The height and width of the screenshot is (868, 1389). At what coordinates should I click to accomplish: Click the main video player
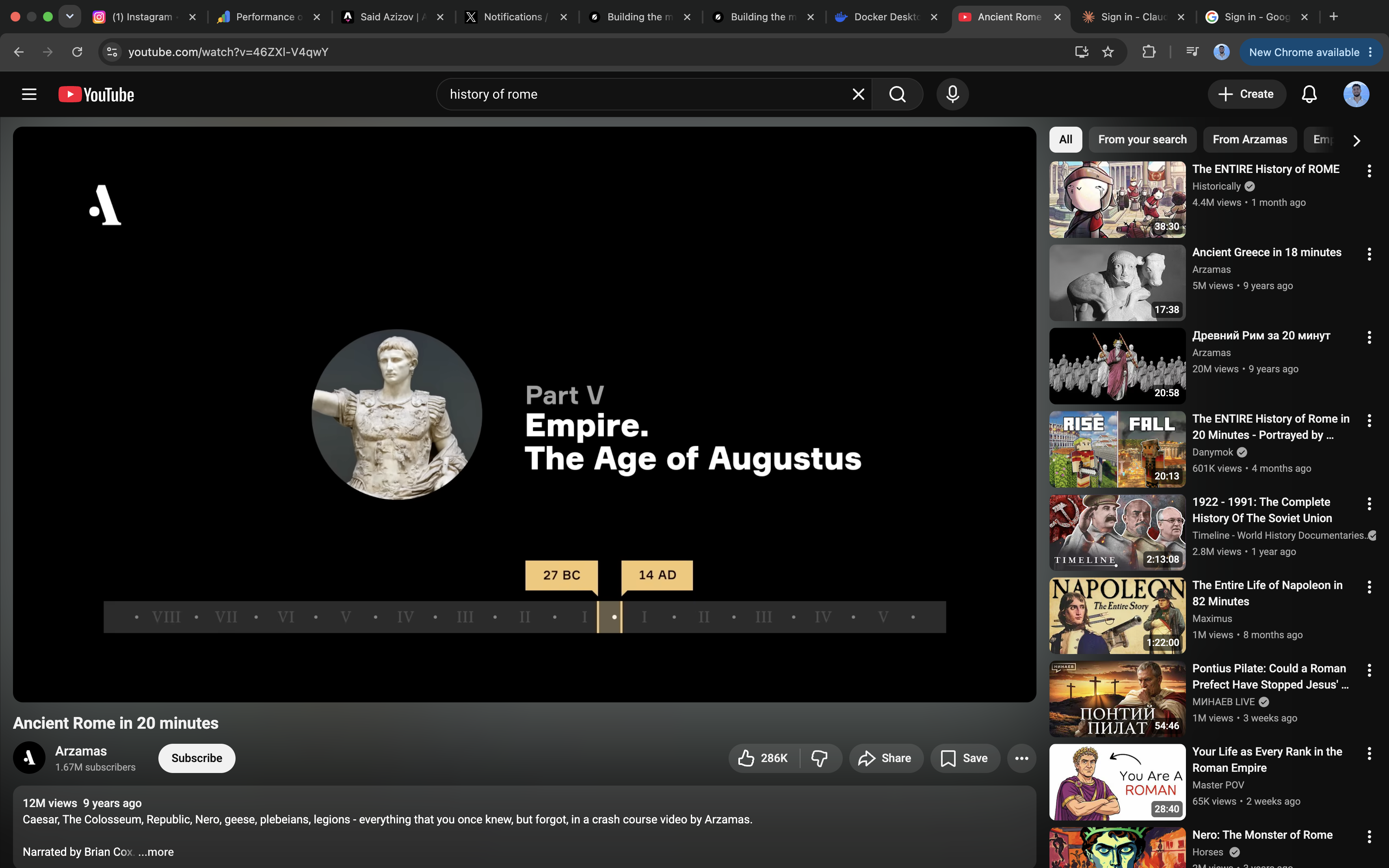[x=524, y=414]
